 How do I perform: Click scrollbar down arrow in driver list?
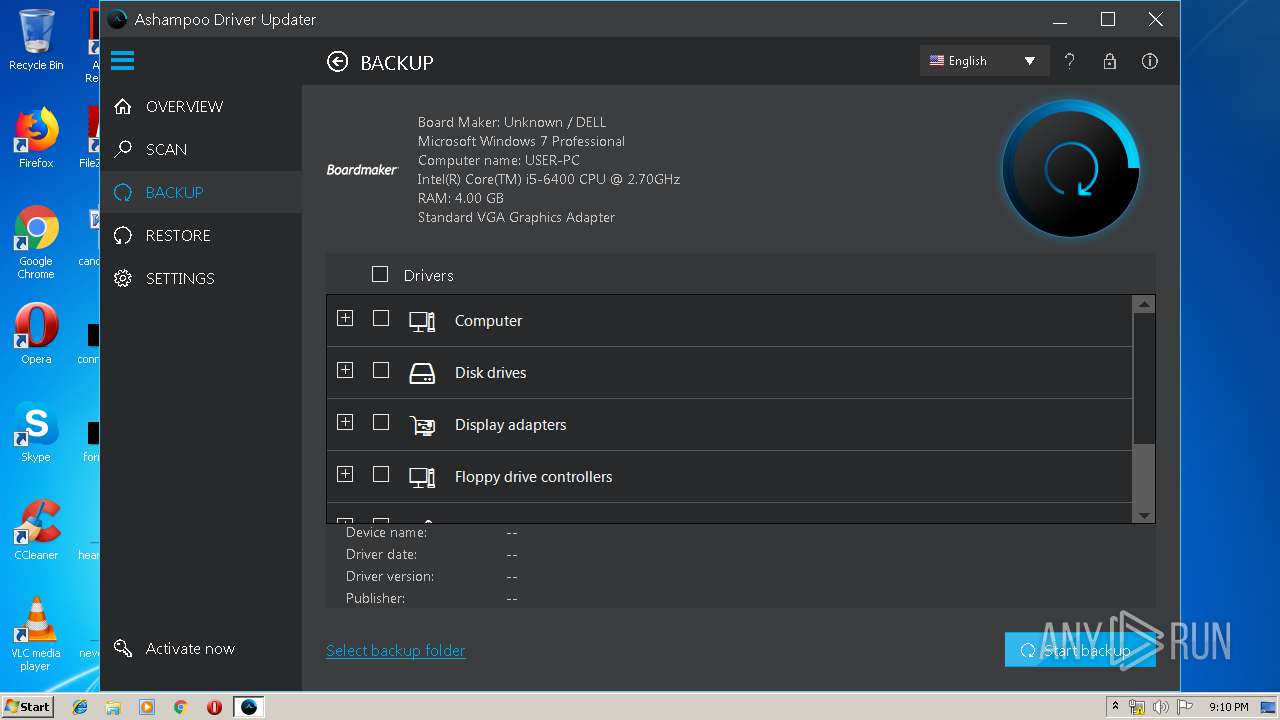click(x=1144, y=515)
